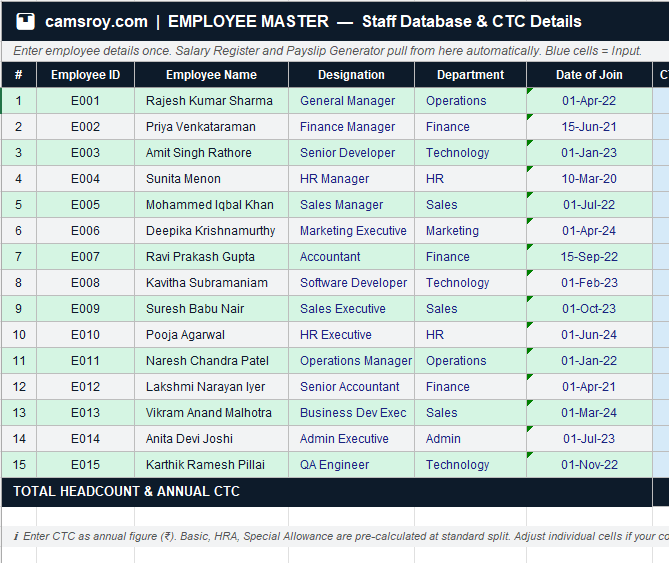Click join date 01-Feb-23
Screen dimensions: 669x563
coord(589,283)
